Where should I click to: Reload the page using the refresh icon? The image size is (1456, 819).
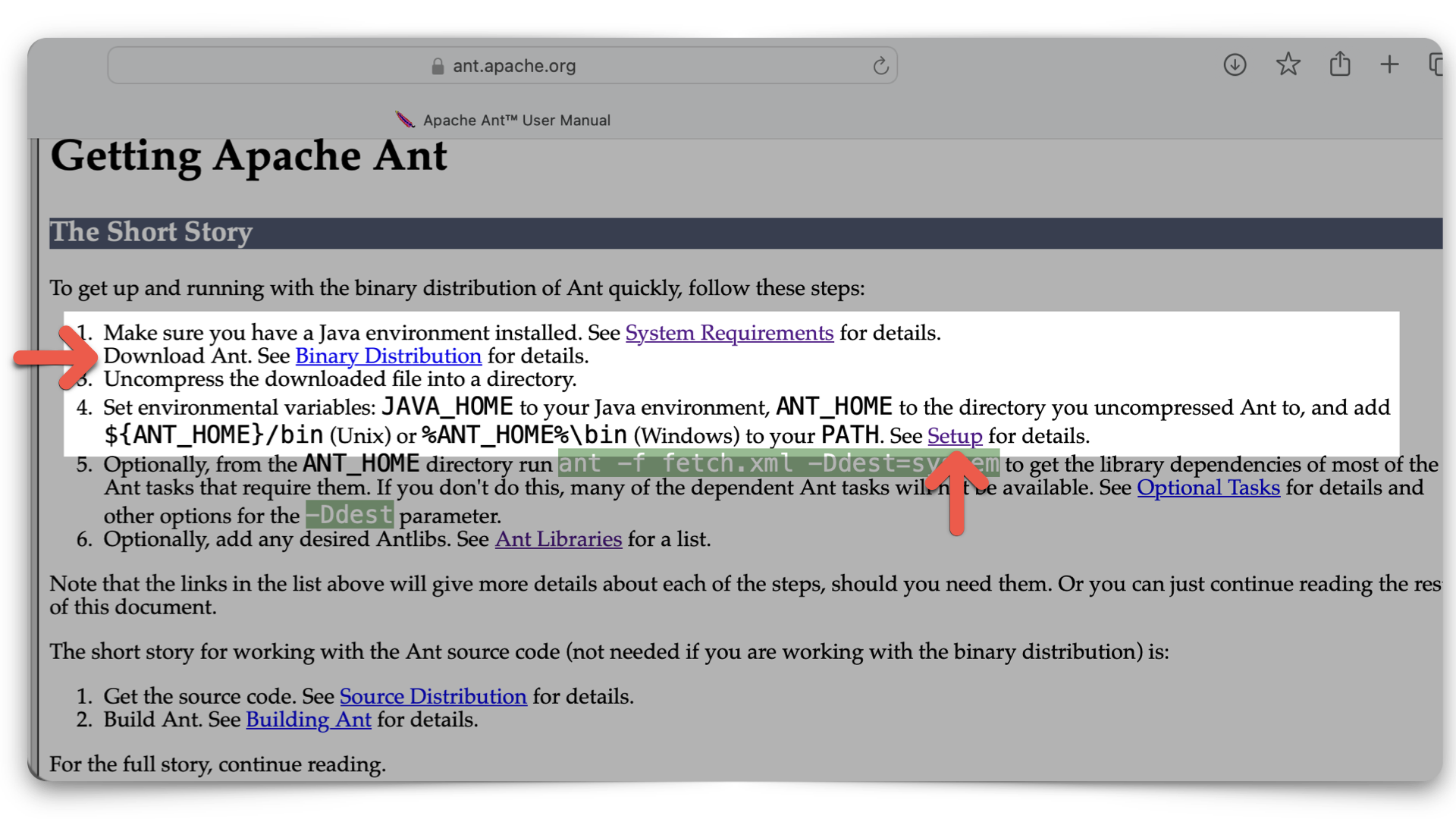pyautogui.click(x=880, y=65)
